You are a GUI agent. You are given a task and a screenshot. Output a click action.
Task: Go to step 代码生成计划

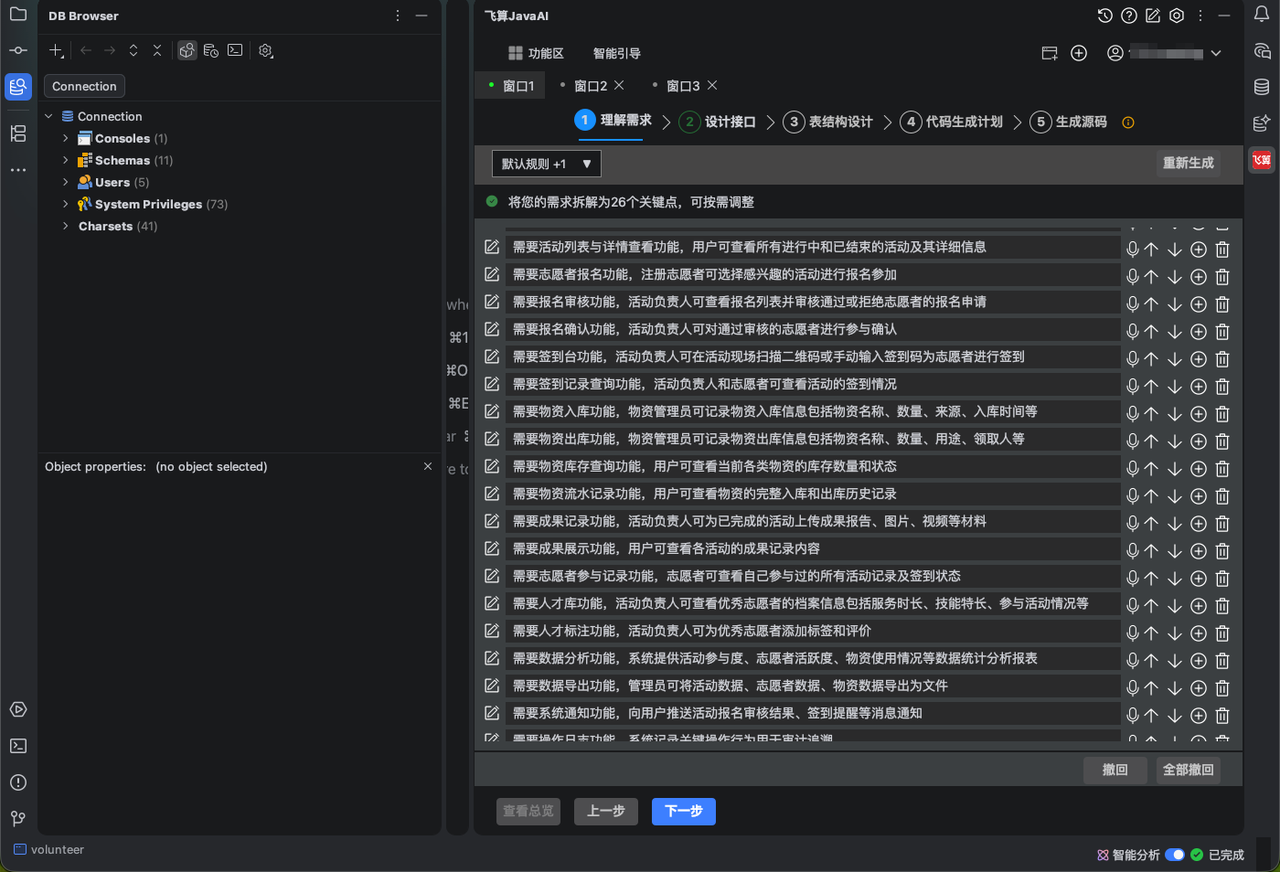pyautogui.click(x=951, y=122)
